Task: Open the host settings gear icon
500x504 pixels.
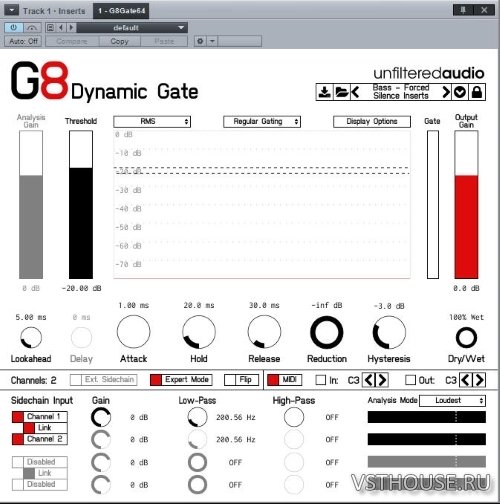Action: (200, 41)
